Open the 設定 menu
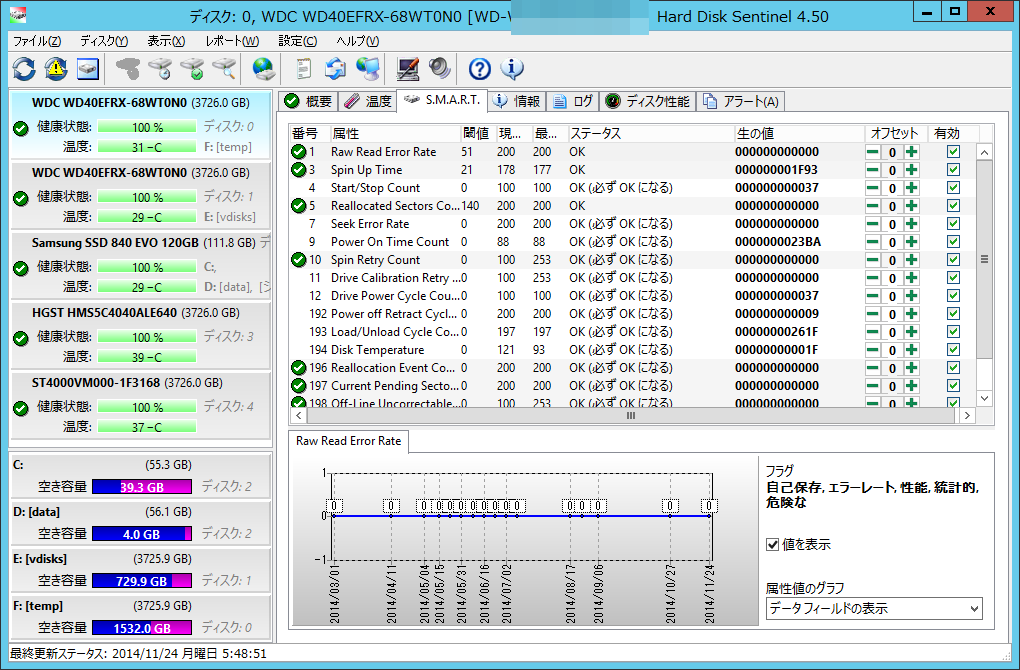 [x=297, y=41]
